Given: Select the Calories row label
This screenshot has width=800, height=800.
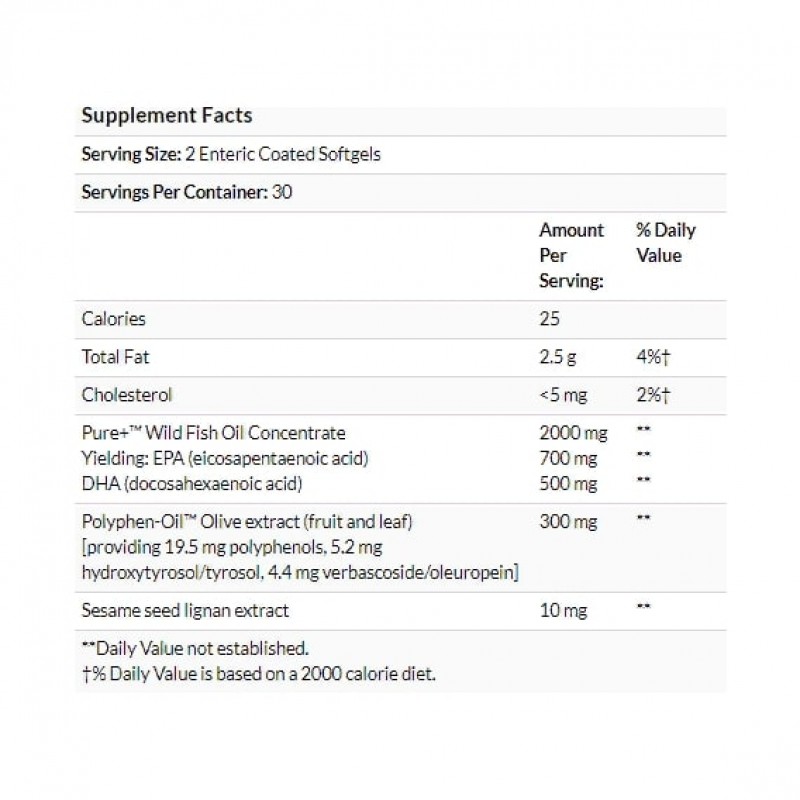Looking at the screenshot, I should (113, 319).
